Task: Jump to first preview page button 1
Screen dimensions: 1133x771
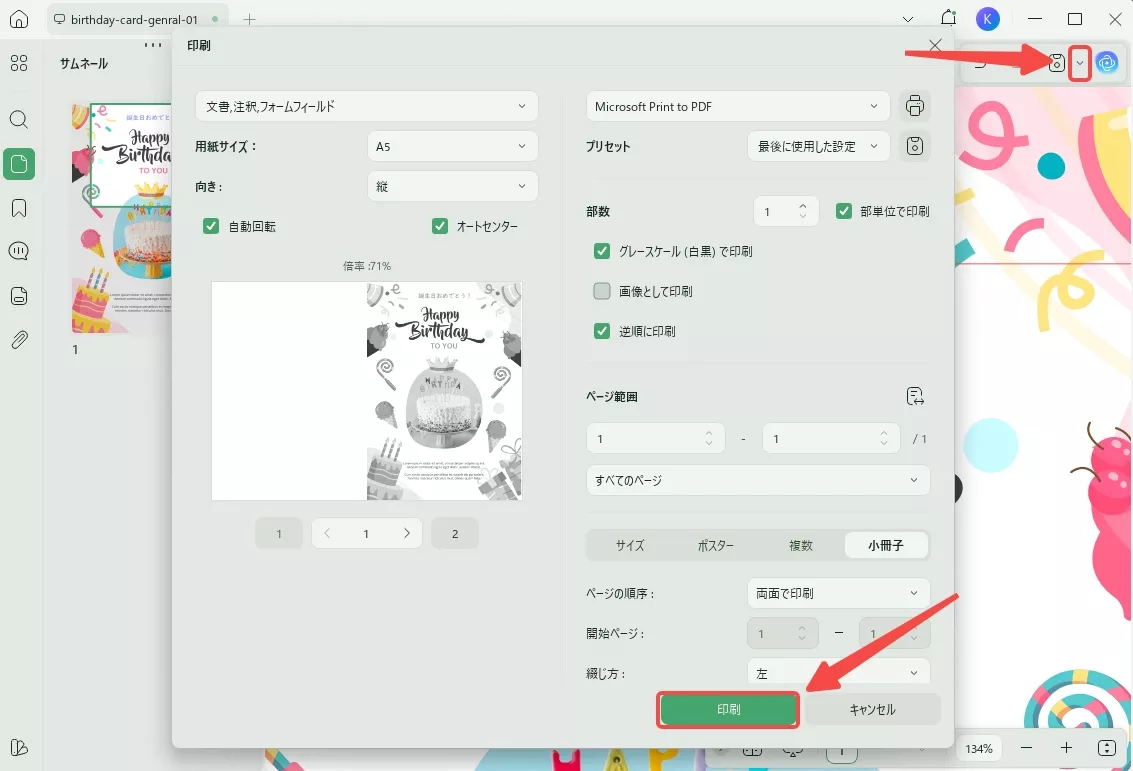Action: tap(279, 533)
